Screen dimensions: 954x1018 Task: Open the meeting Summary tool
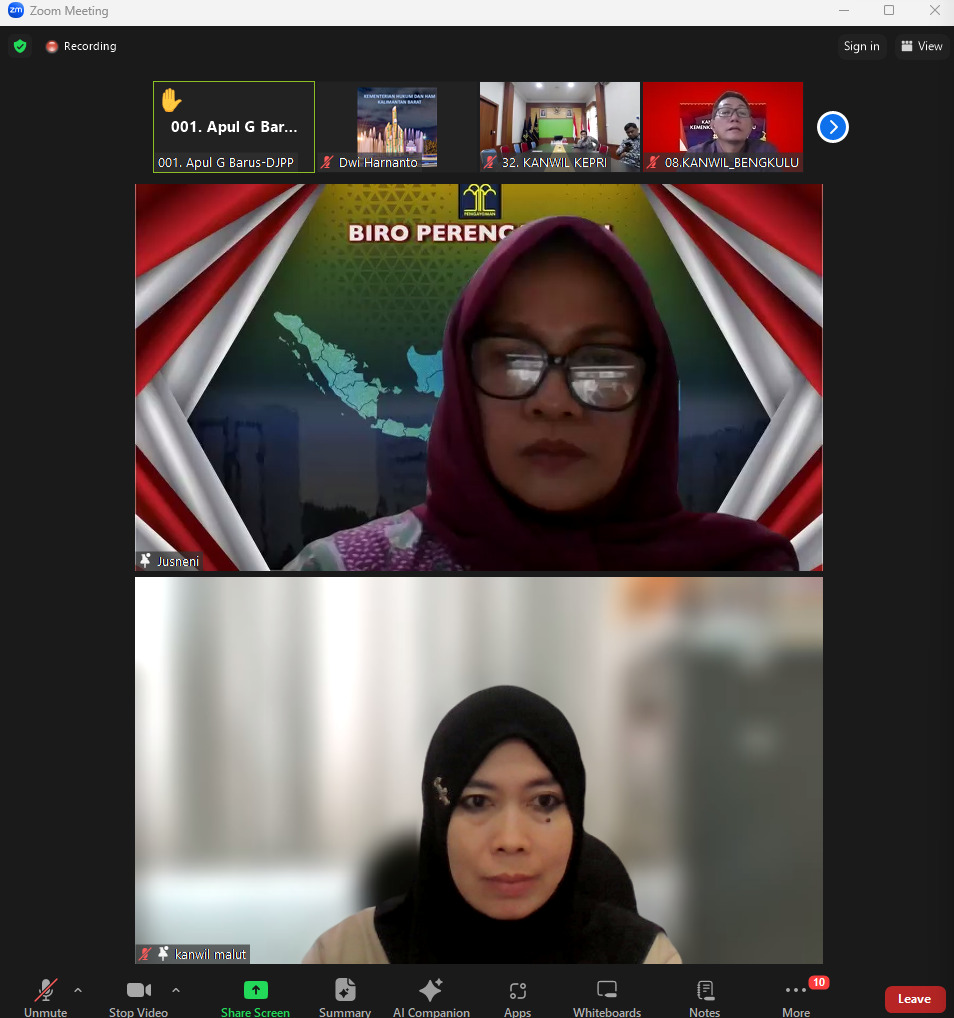click(x=345, y=996)
